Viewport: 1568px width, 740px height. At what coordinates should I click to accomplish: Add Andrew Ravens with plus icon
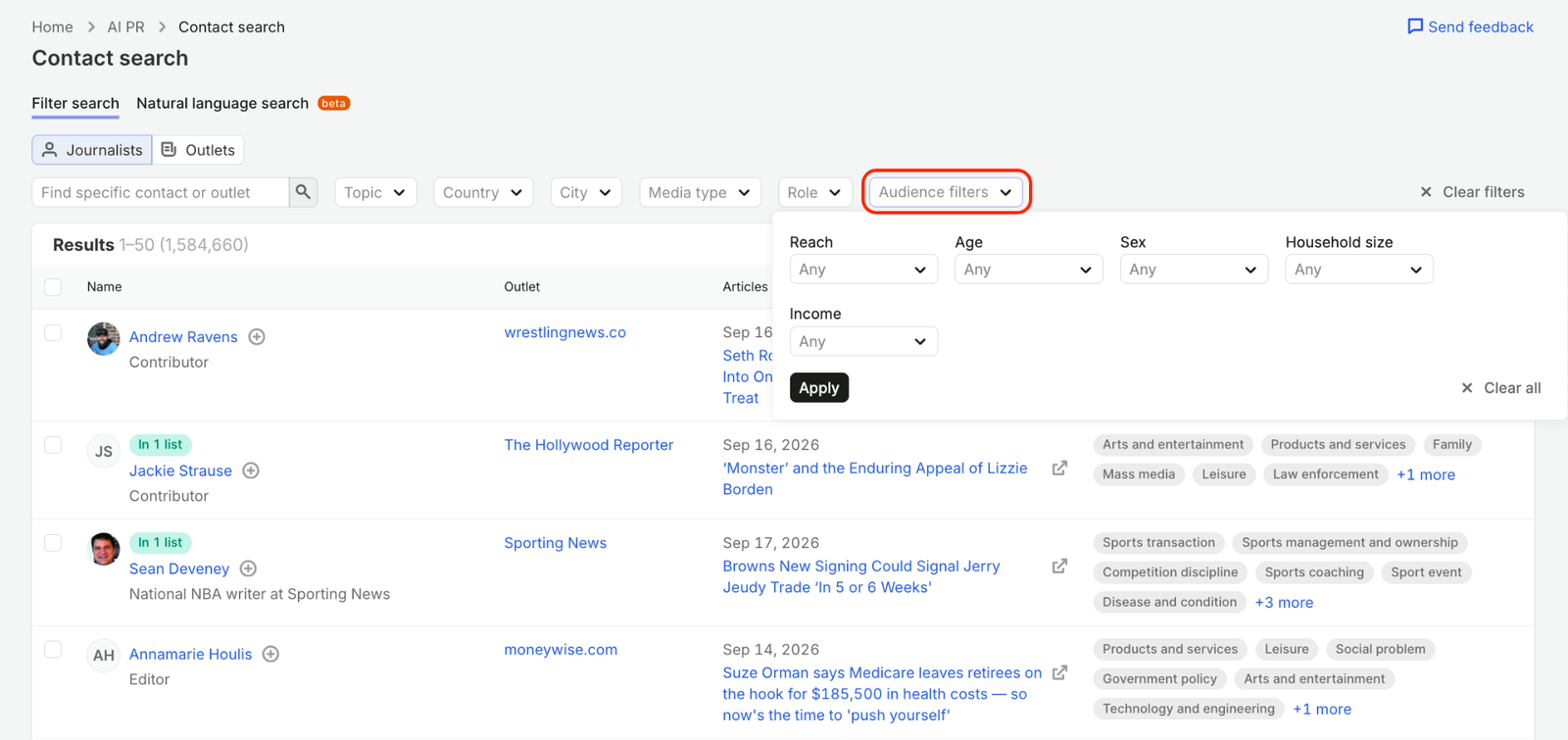257,337
